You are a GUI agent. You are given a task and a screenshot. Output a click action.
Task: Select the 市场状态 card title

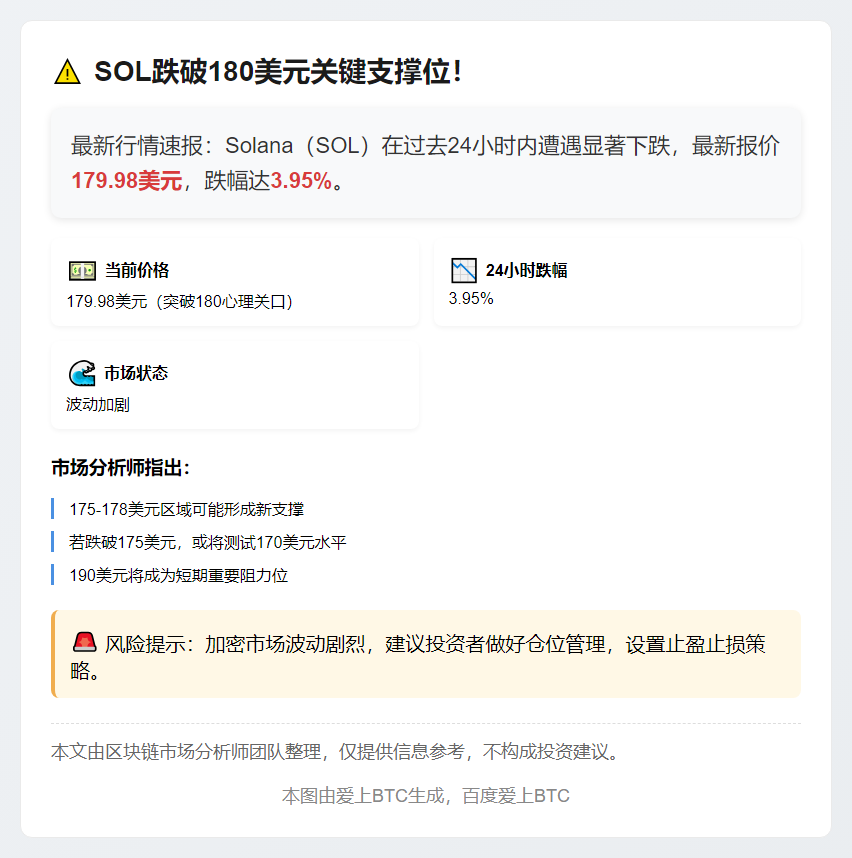tap(136, 373)
